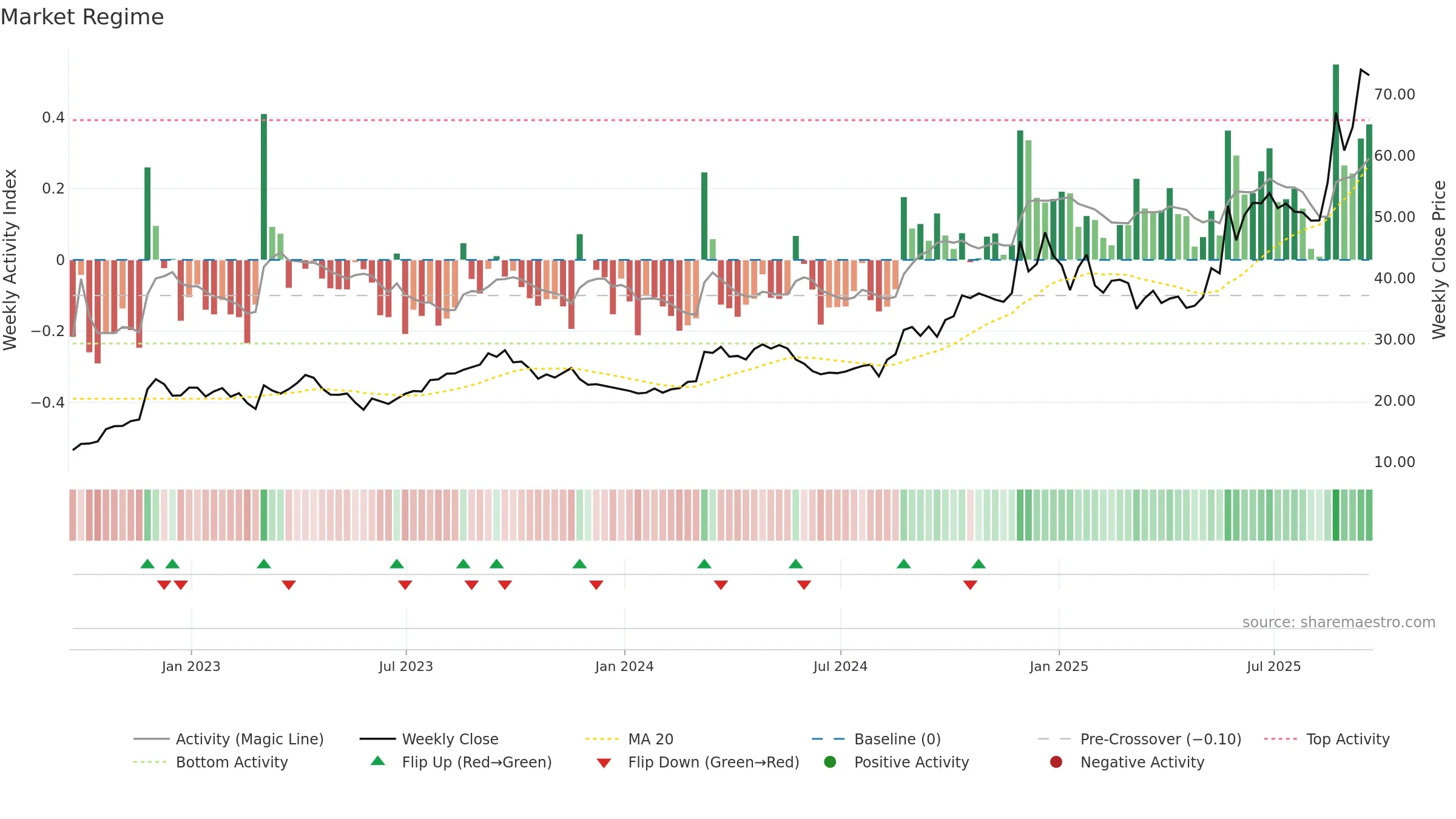Click the 50.00 price axis value
Image resolution: width=1456 pixels, height=819 pixels.
[1395, 217]
